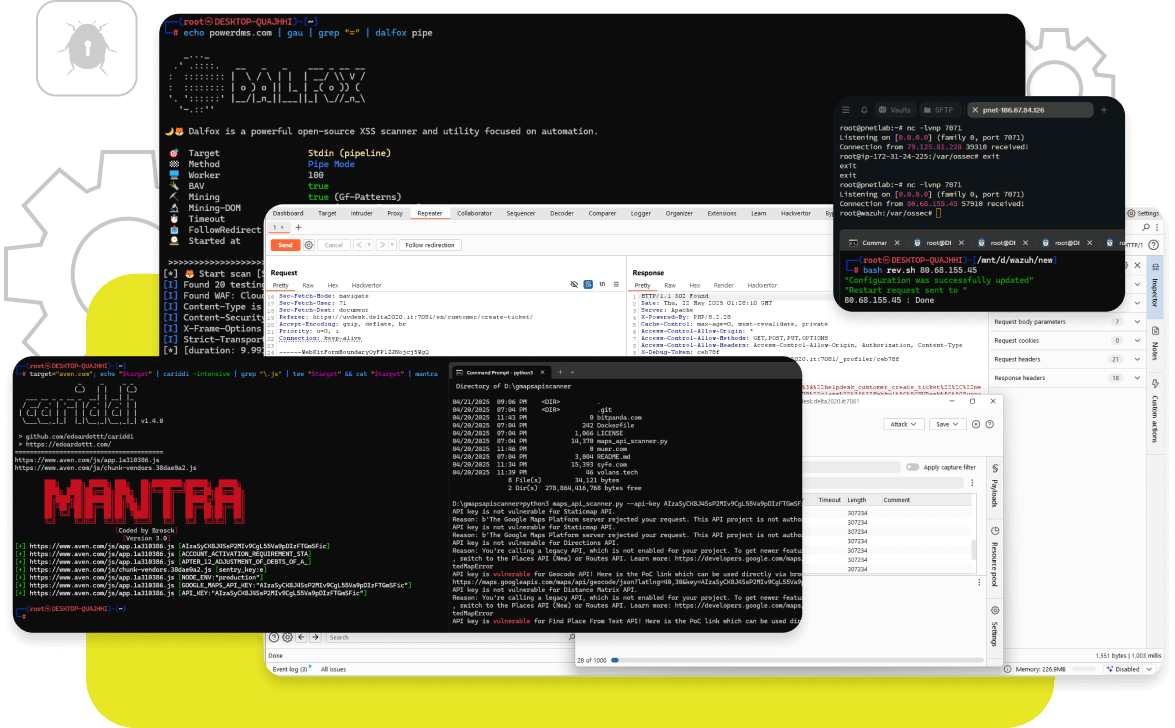Add a new connection tab in SSH terminal
This screenshot has height=728, width=1175.
tap(1104, 109)
